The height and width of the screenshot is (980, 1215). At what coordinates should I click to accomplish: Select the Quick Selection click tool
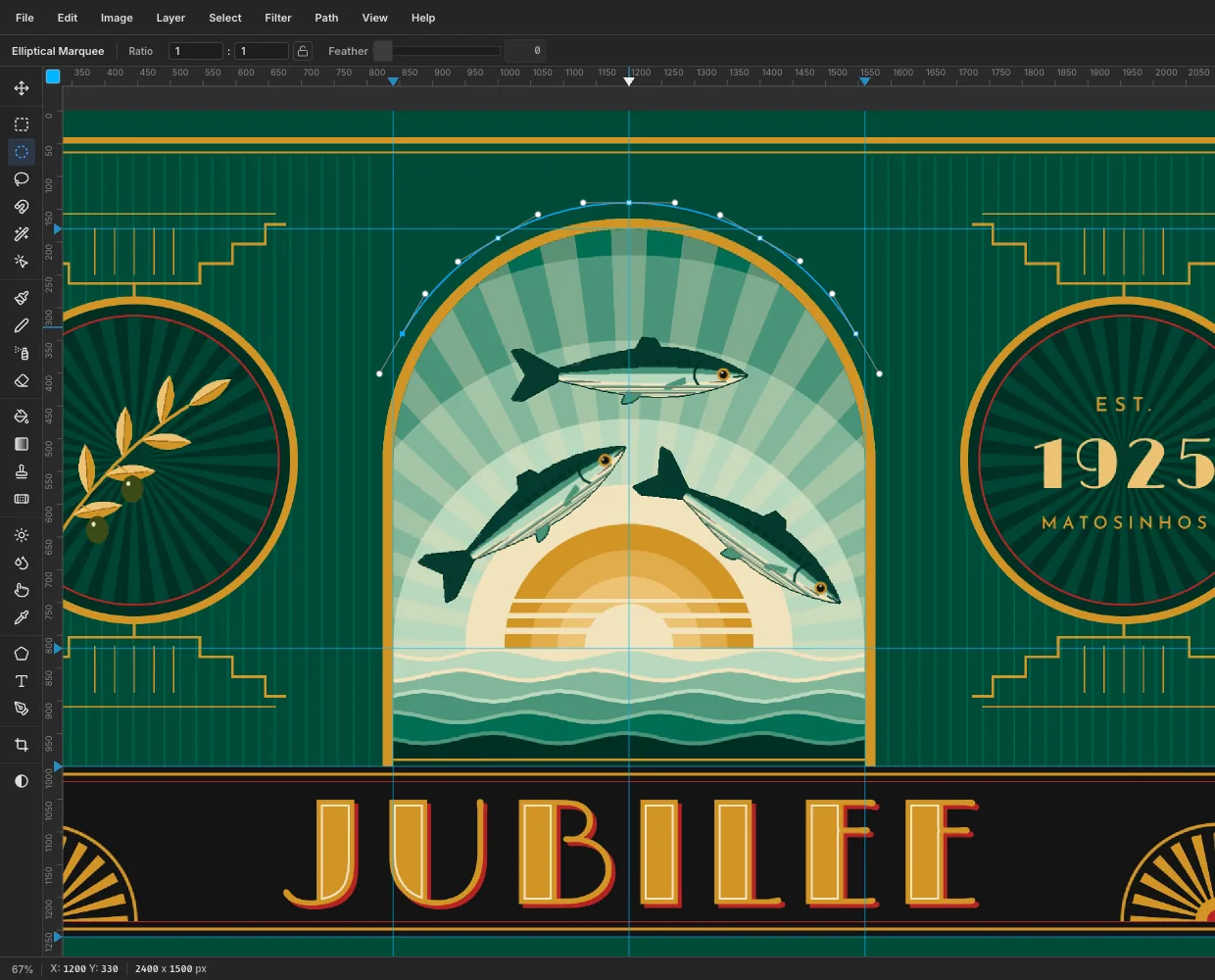[x=22, y=262]
